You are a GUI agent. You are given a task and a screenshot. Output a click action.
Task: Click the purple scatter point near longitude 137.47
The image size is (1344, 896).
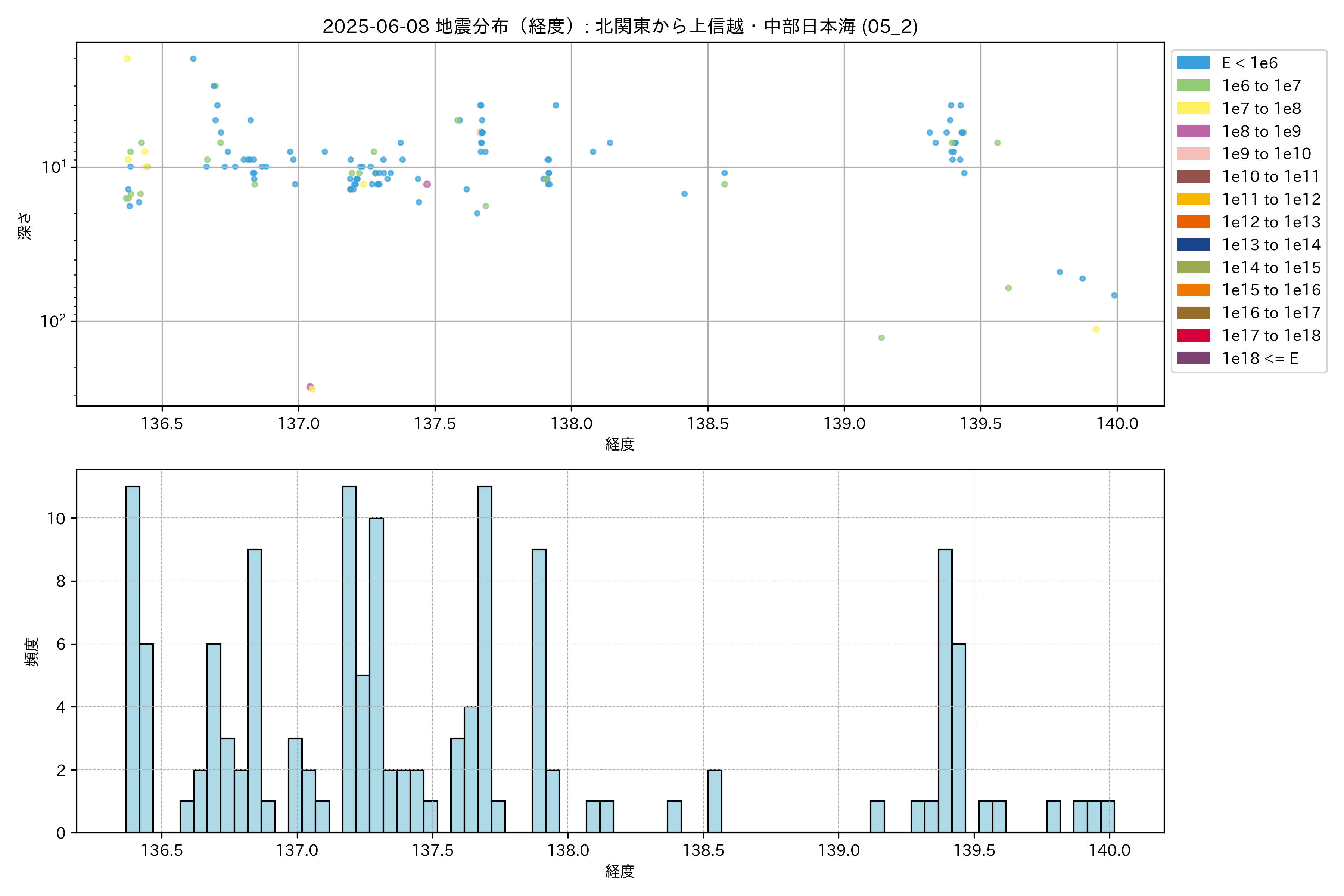coord(427,184)
